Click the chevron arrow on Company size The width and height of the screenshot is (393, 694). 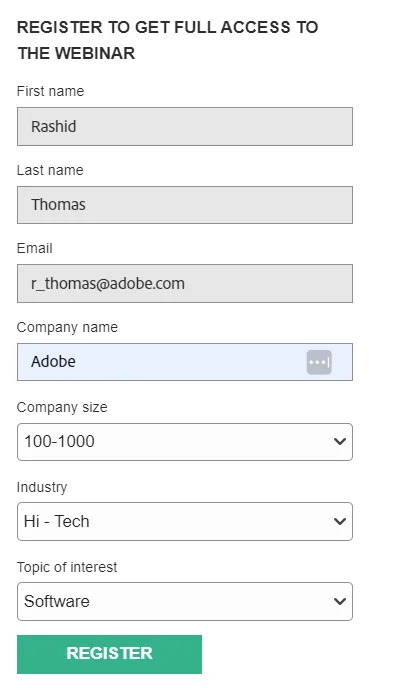[x=339, y=442]
